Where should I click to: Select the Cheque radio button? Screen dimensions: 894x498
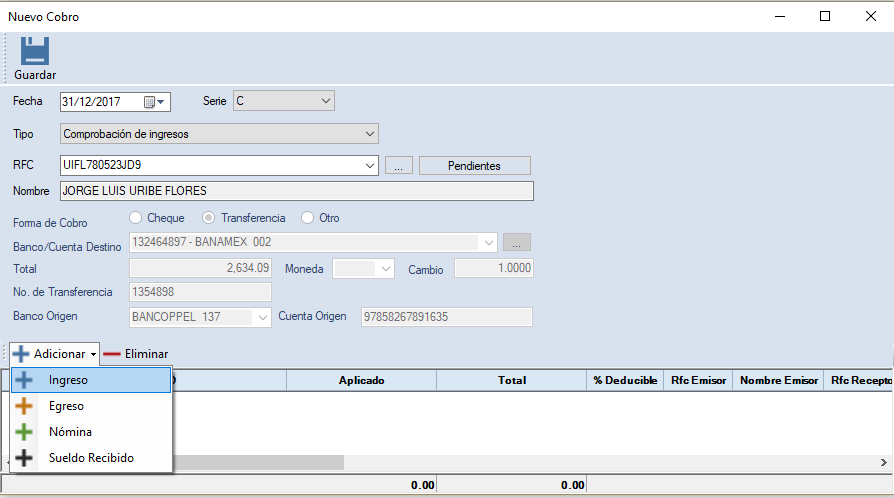click(x=136, y=217)
